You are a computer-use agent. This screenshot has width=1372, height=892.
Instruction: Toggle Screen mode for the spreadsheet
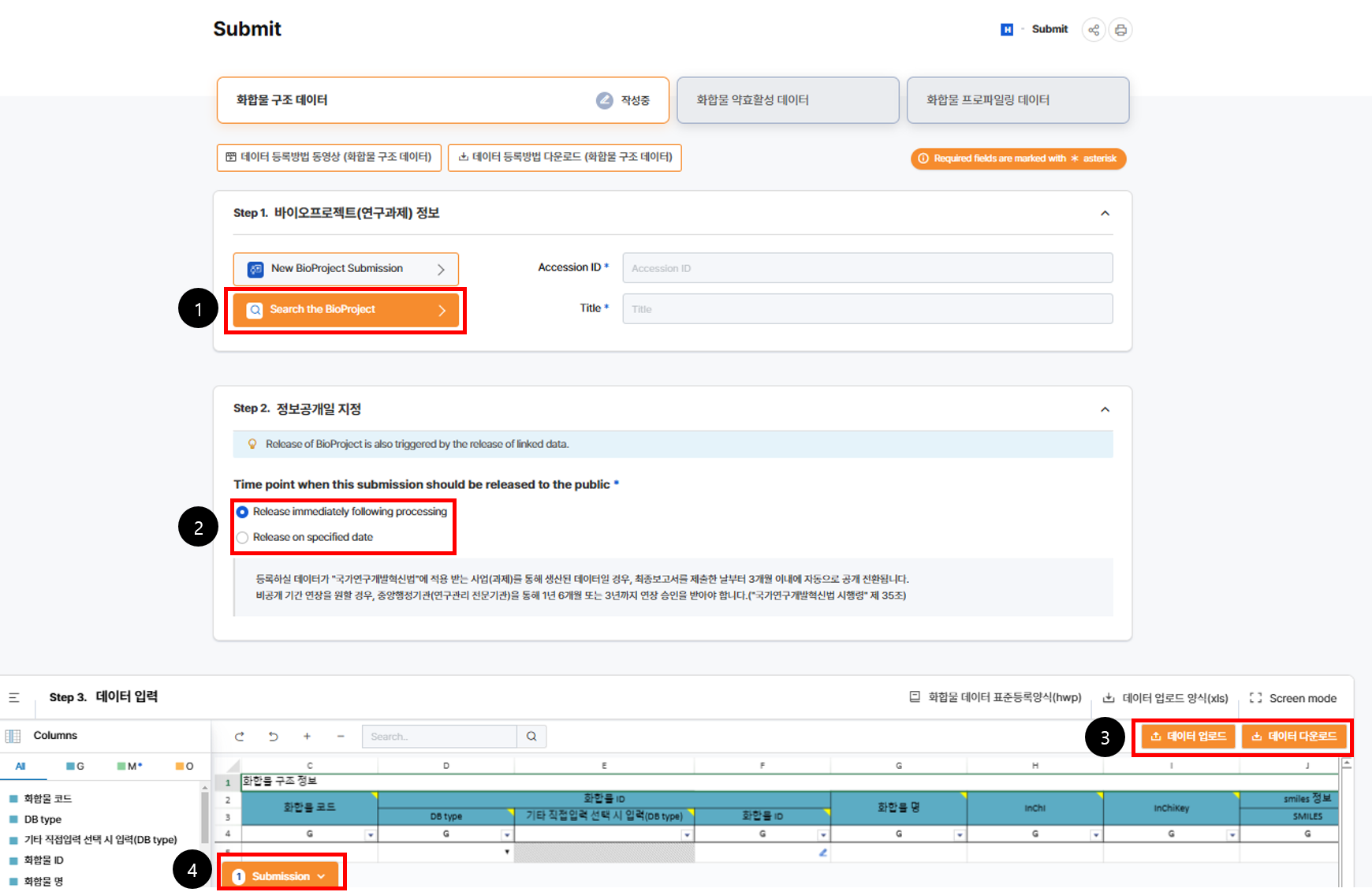(1293, 698)
